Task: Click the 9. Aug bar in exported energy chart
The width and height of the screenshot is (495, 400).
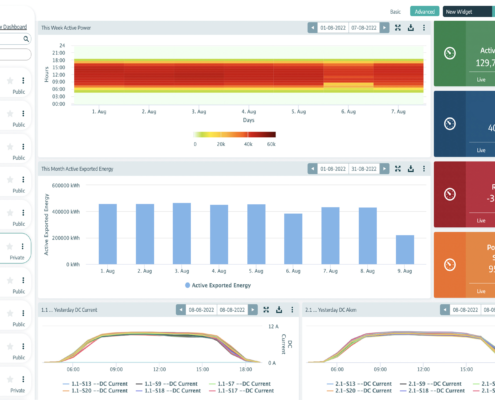Action: (405, 250)
